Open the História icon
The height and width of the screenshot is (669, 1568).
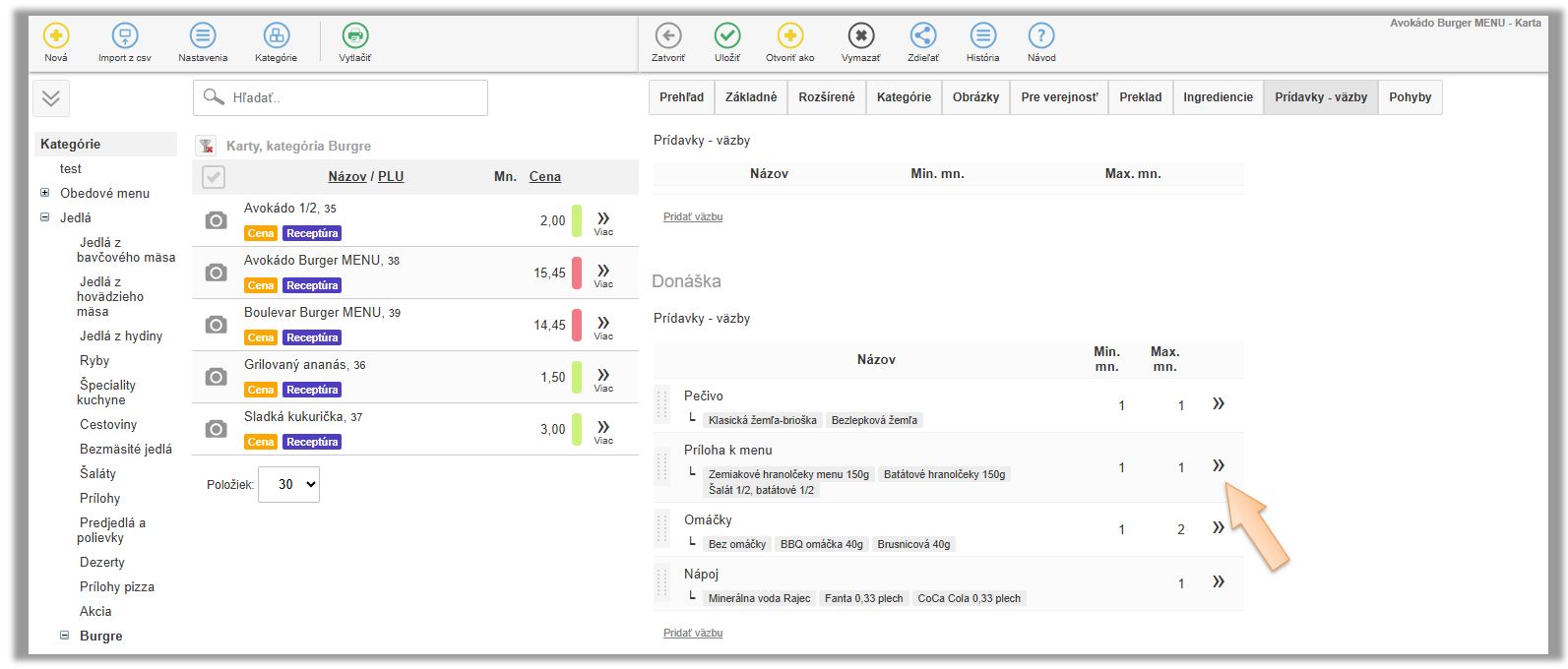tap(982, 36)
